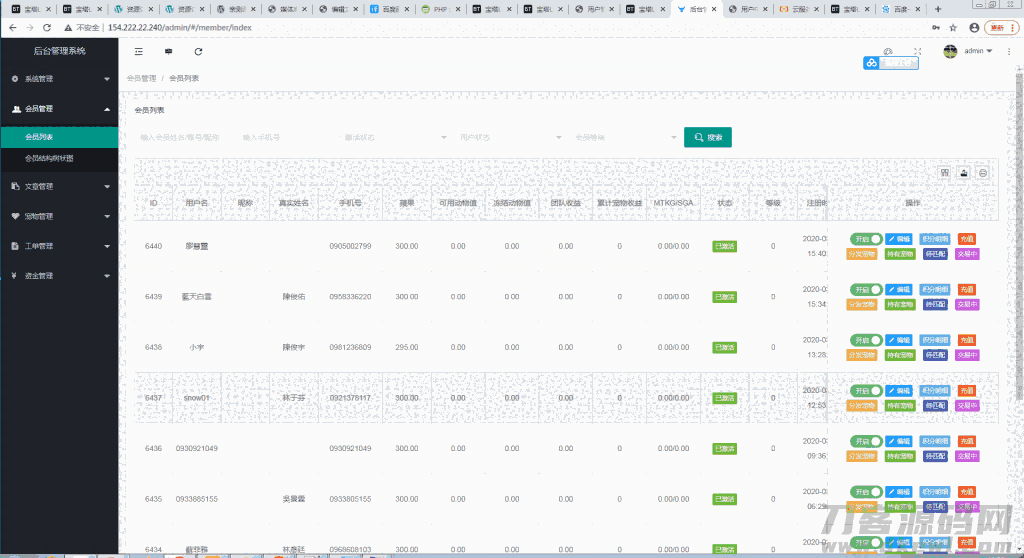
Task: Toggle the 开启 switch for user 6440
Action: (x=866, y=239)
